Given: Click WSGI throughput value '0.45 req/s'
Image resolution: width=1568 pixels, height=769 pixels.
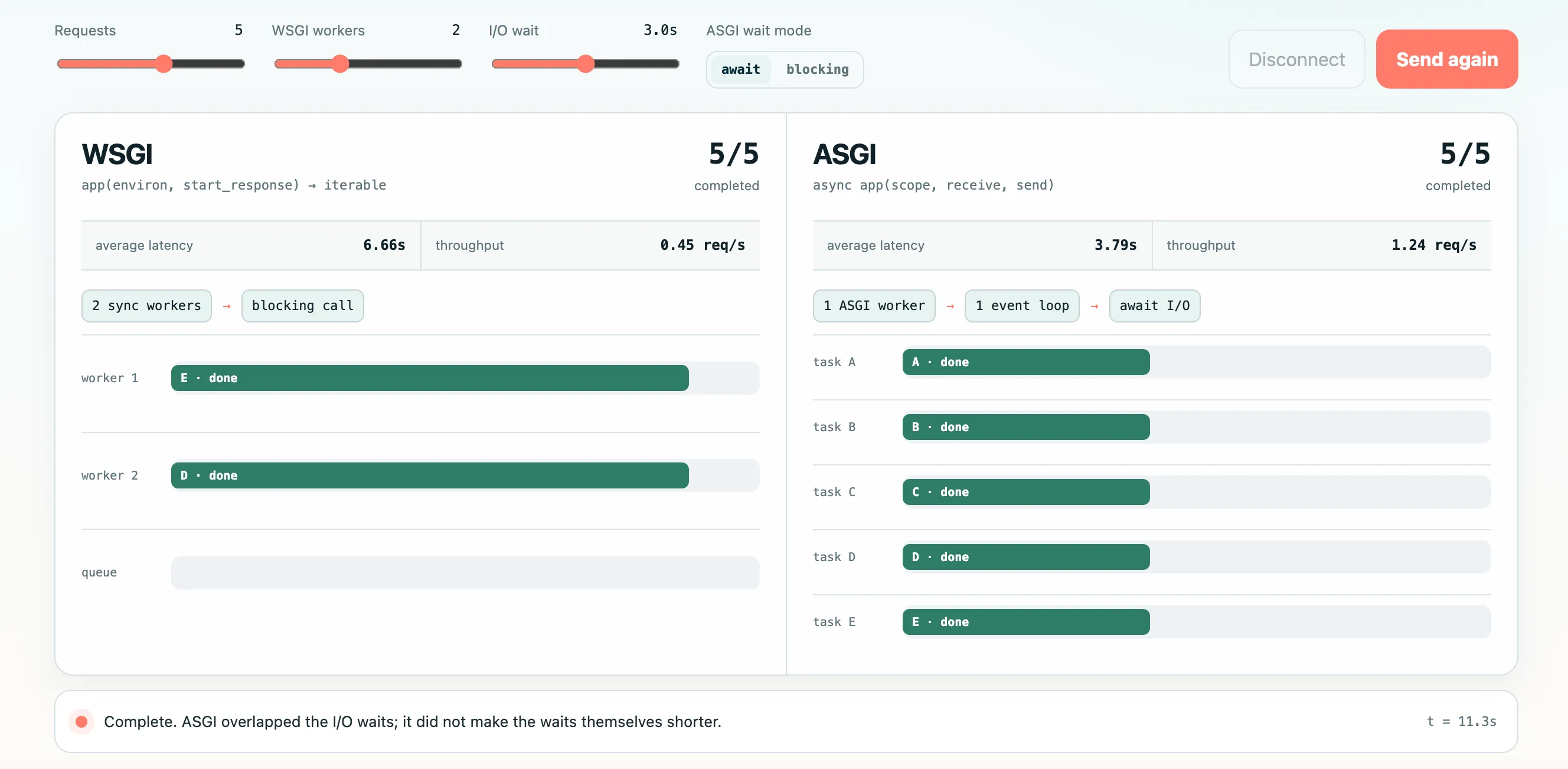Looking at the screenshot, I should (703, 245).
